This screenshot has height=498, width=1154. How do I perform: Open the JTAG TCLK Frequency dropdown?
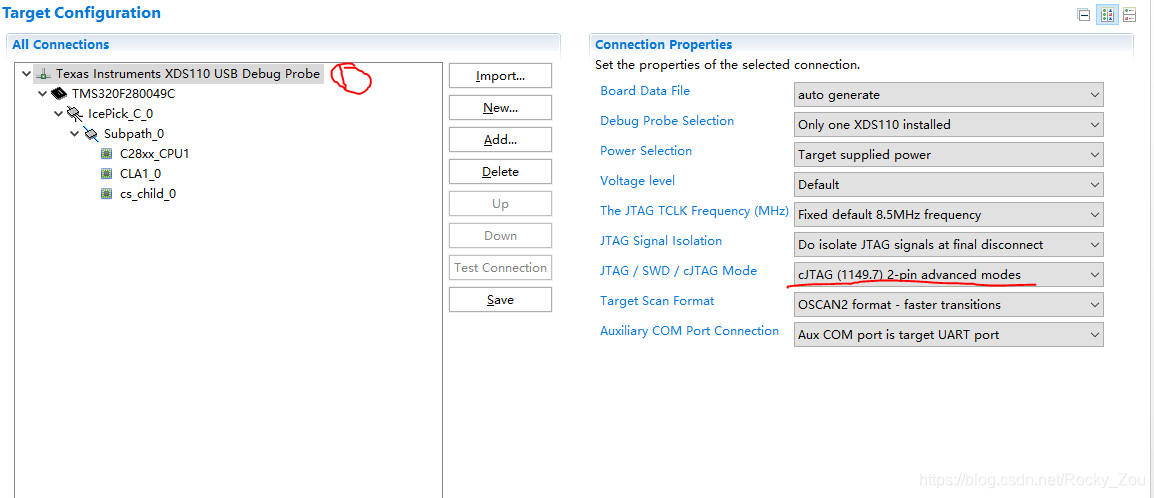pyautogui.click(x=949, y=215)
